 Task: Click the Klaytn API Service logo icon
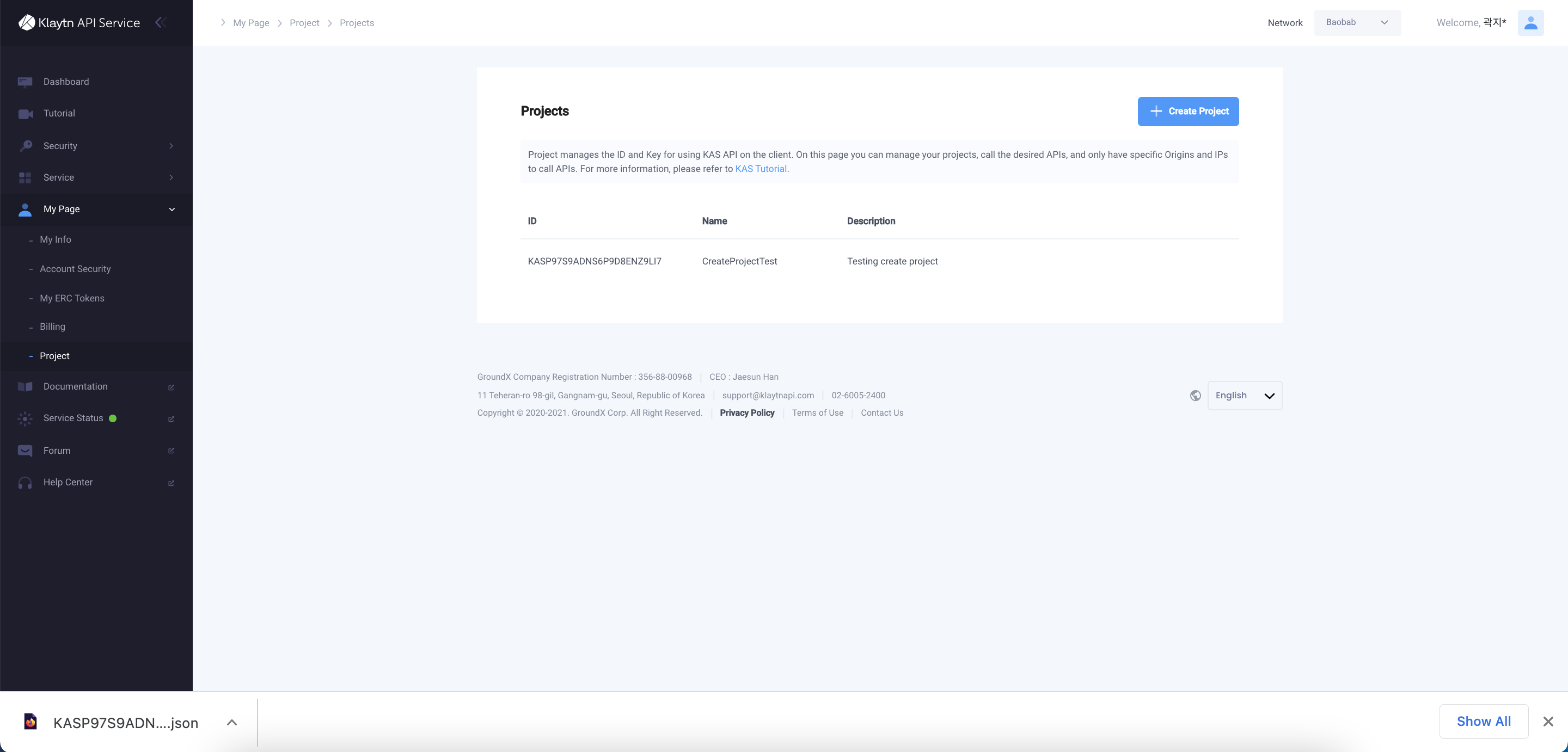(x=25, y=23)
